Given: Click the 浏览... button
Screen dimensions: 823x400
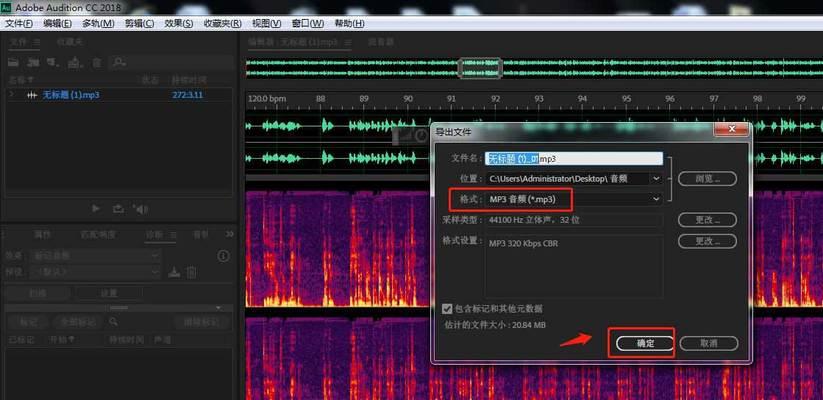Looking at the screenshot, I should pyautogui.click(x=708, y=179).
